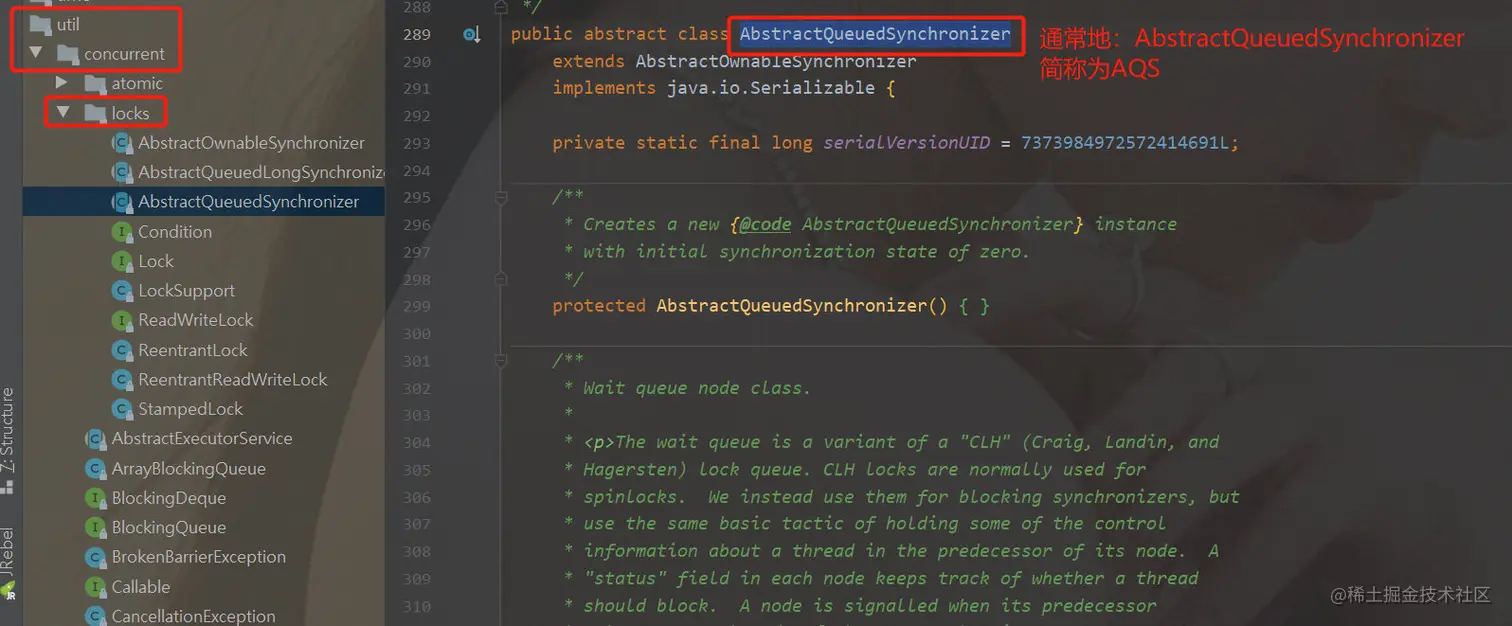The width and height of the screenshot is (1512, 626).
Task: Open the Callable interface file
Action: (x=141, y=587)
